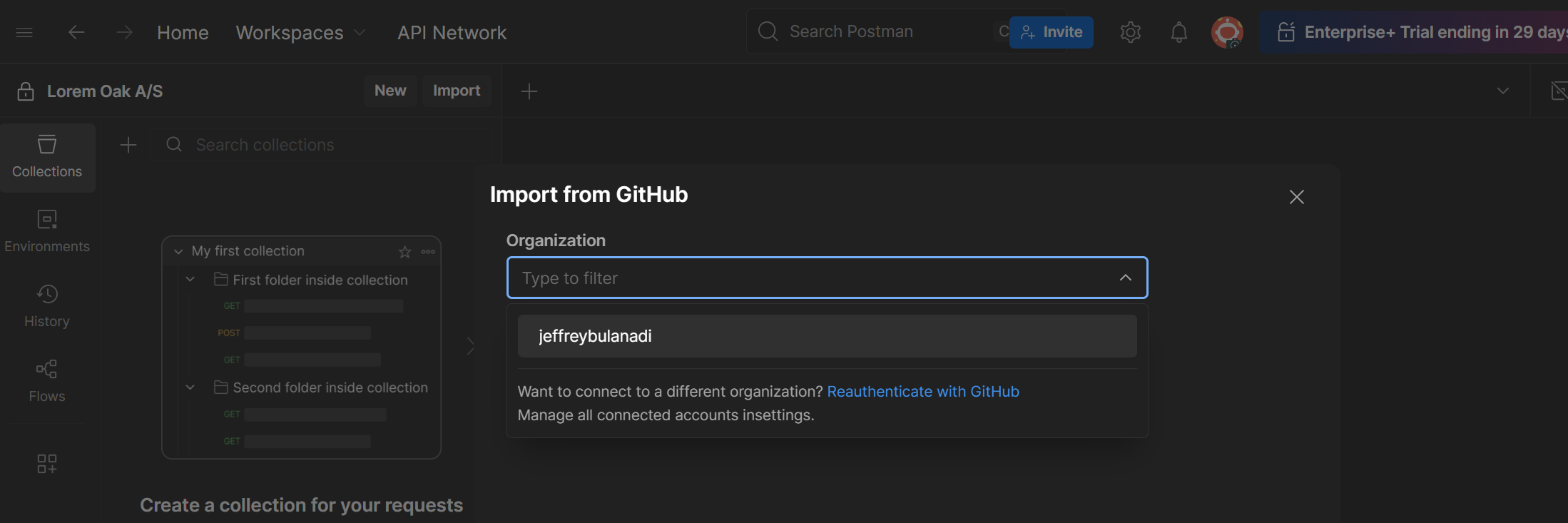1568x523 pixels.
Task: Open settings gear icon
Action: (1131, 32)
